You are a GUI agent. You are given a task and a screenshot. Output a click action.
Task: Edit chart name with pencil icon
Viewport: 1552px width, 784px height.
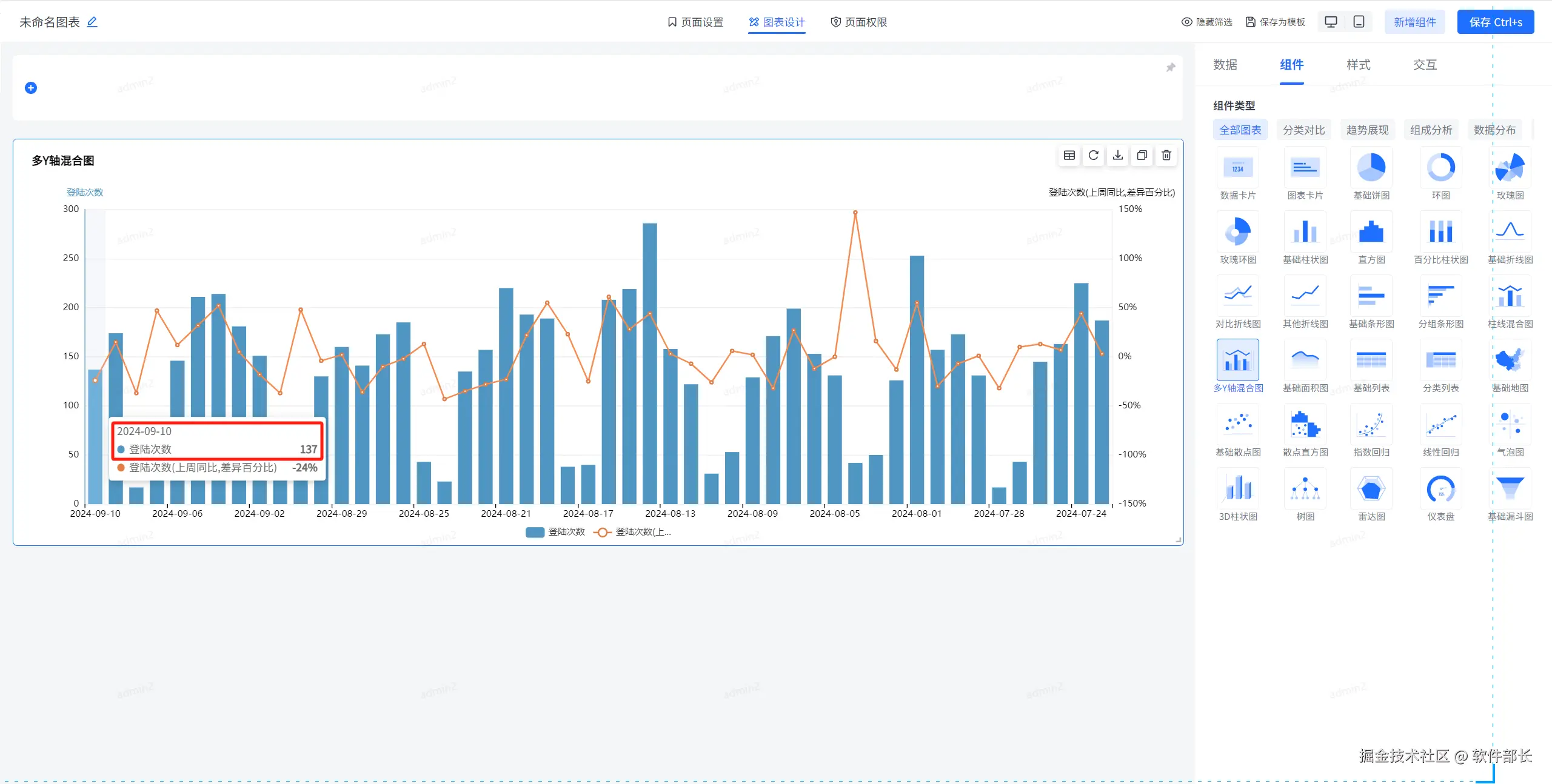(92, 22)
